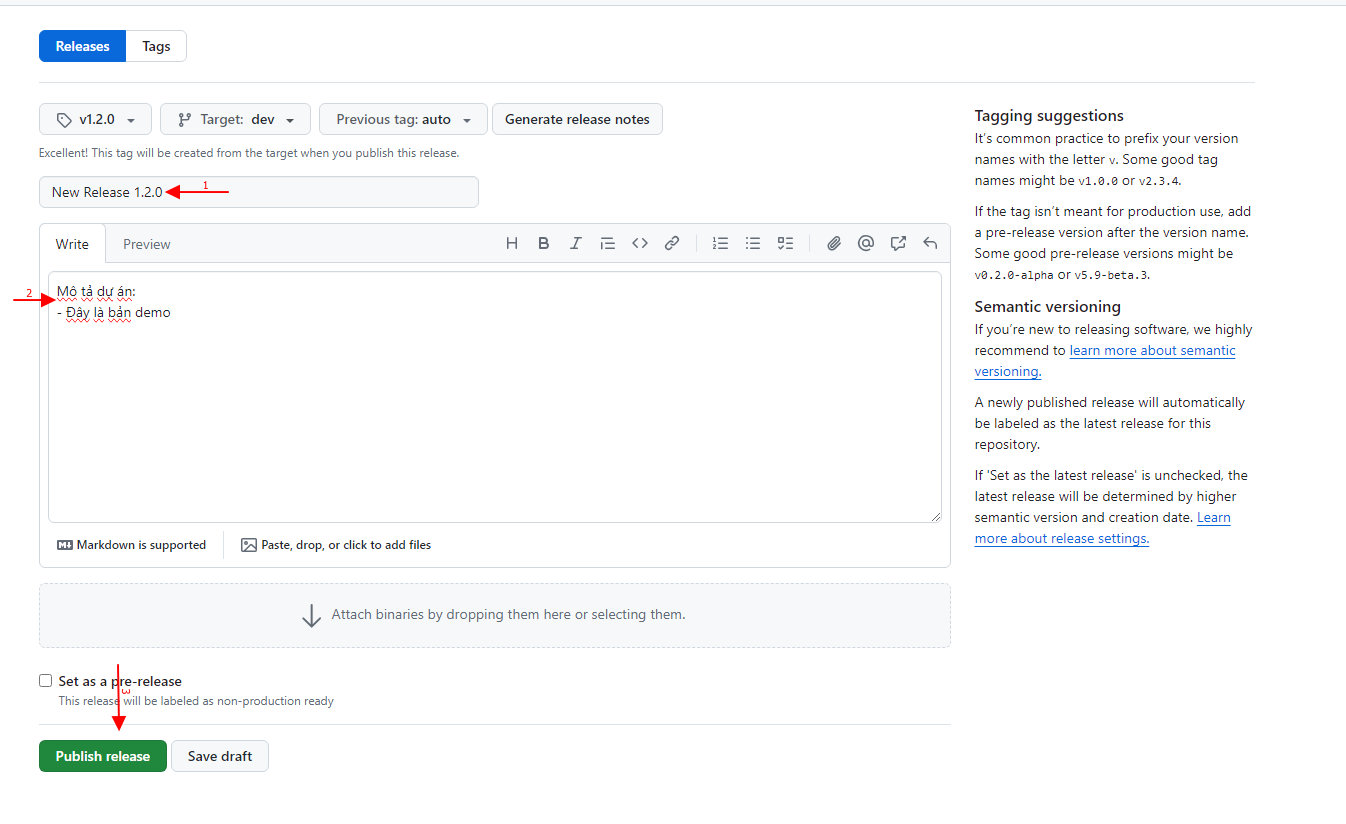Add a link using toolbar icon
This screenshot has width=1346, height=824.
[672, 243]
